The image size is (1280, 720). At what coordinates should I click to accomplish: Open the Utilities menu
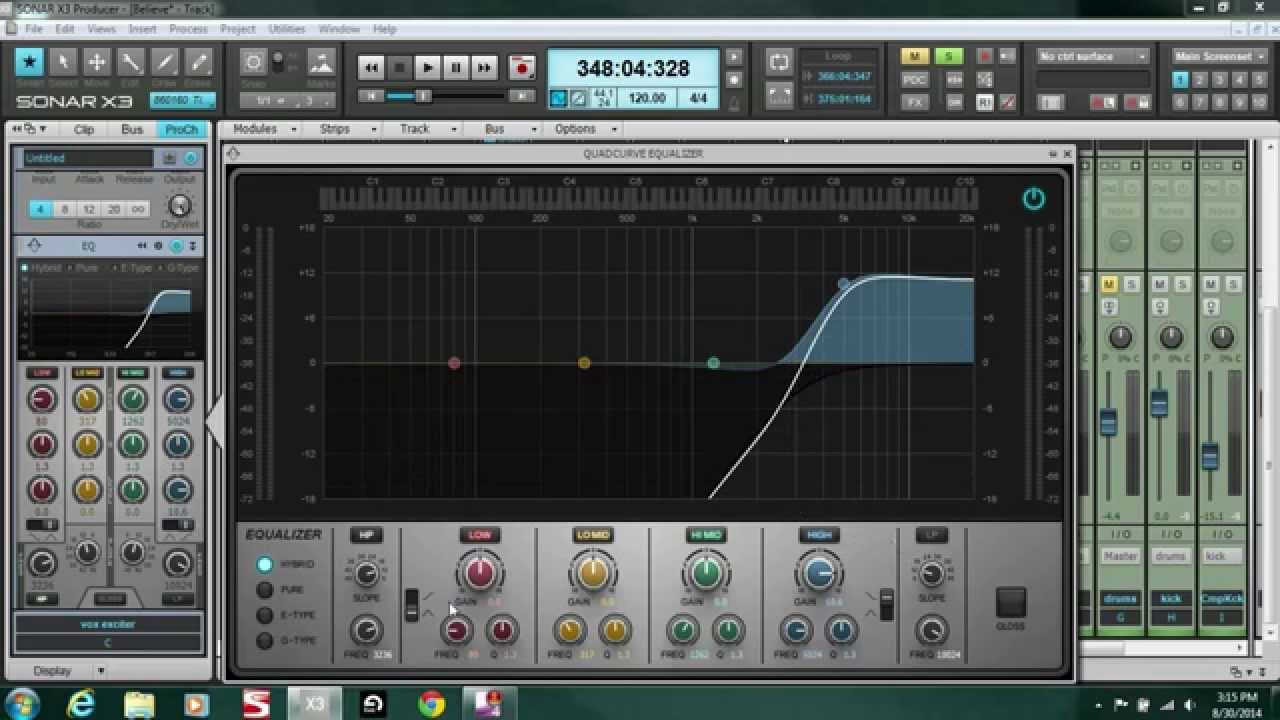(287, 29)
